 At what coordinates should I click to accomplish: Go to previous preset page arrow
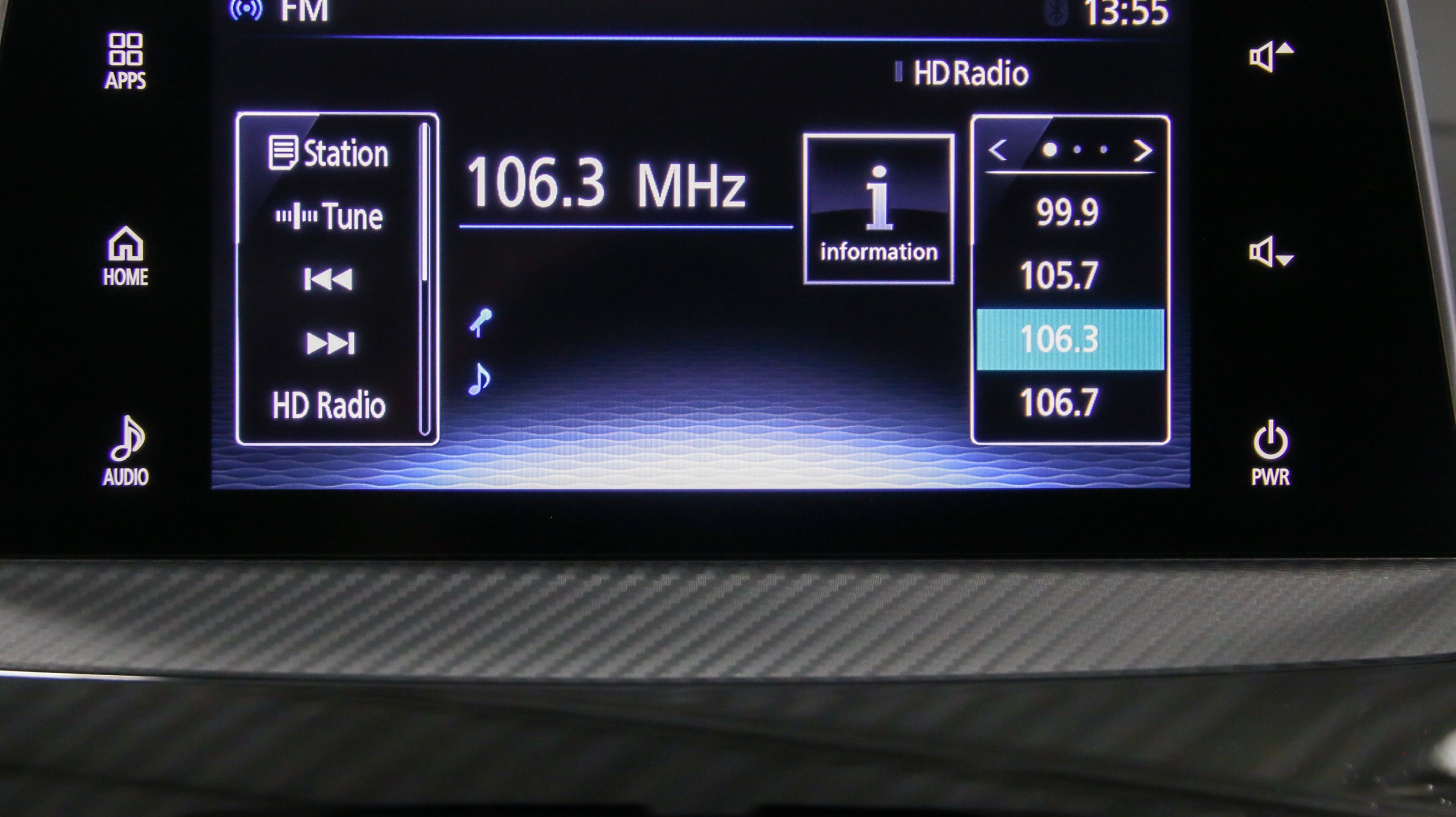point(998,150)
